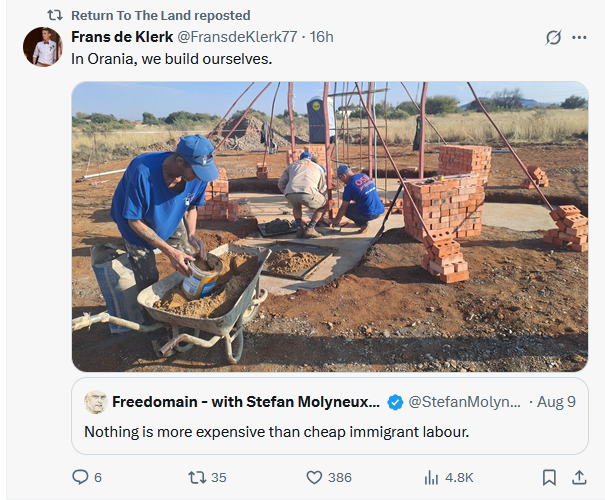Click the Return To The Land reposted label
605x500 pixels.
point(161,15)
